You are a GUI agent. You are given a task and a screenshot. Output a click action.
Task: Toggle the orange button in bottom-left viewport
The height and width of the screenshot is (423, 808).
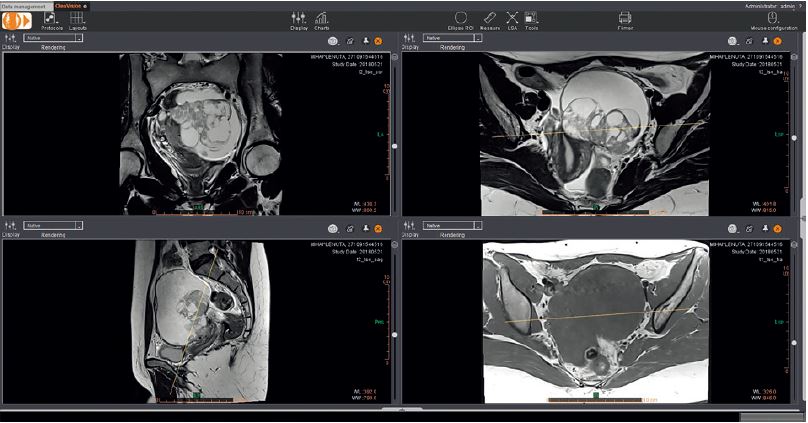[x=378, y=228]
